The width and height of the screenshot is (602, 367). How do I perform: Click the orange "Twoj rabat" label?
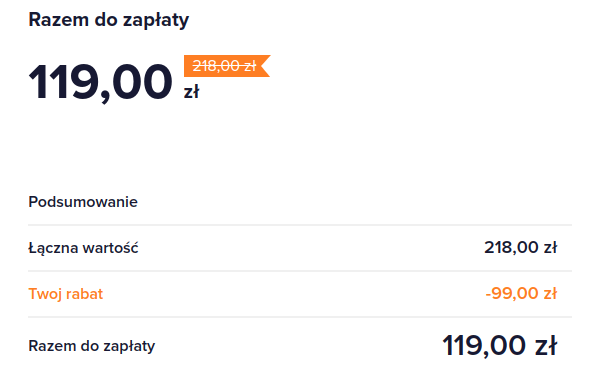[x=66, y=294]
